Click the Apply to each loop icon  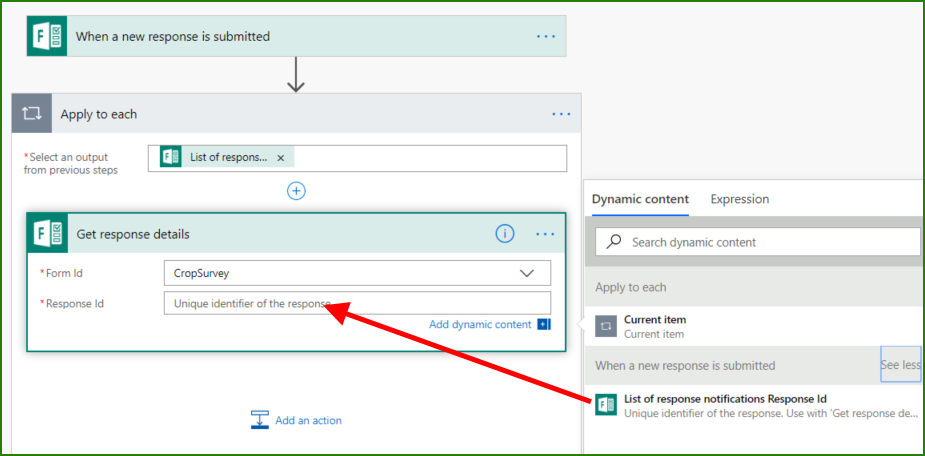point(32,114)
